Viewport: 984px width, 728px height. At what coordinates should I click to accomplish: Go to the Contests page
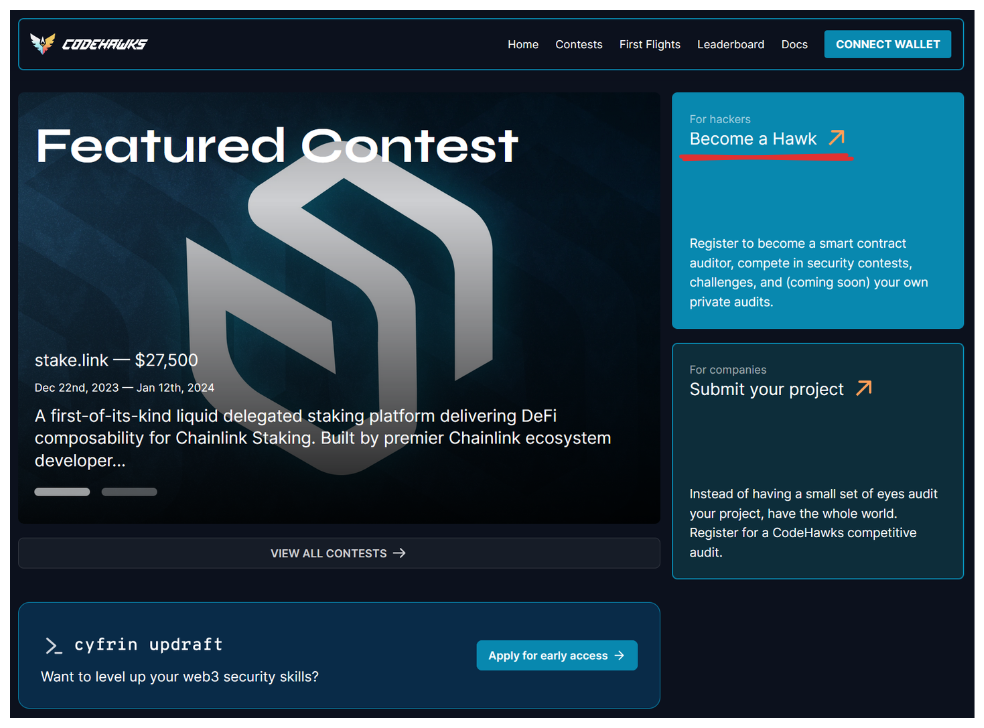(579, 44)
